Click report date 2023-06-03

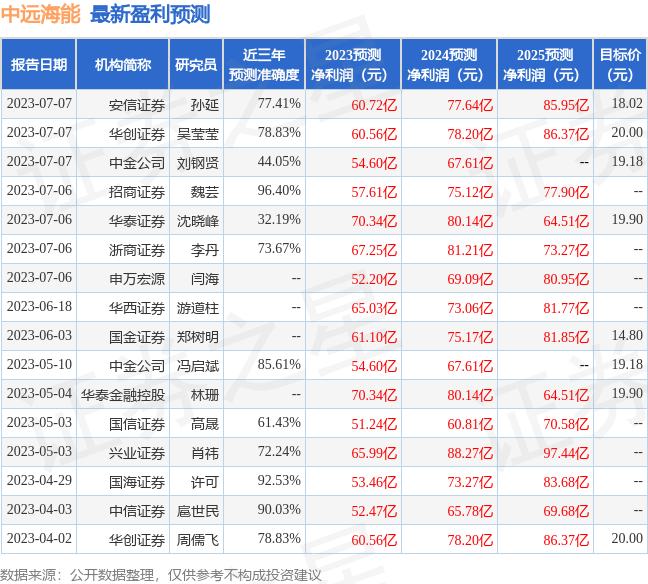coord(39,335)
